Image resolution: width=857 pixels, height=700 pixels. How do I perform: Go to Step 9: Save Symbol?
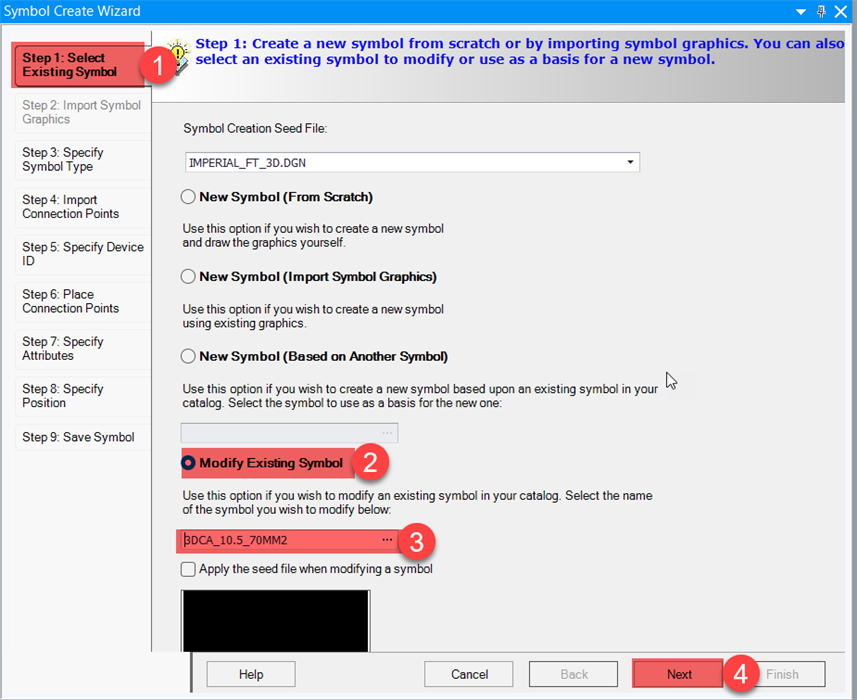pyautogui.click(x=82, y=437)
